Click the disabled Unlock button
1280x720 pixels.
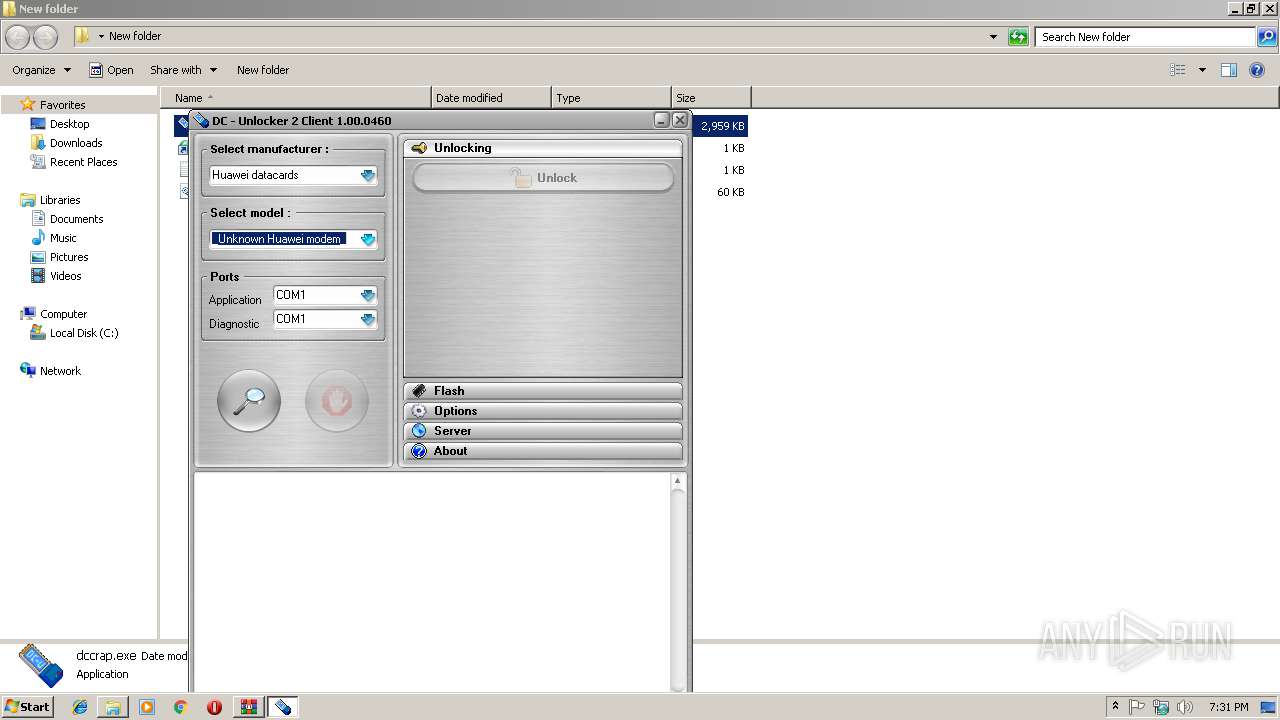tap(543, 178)
